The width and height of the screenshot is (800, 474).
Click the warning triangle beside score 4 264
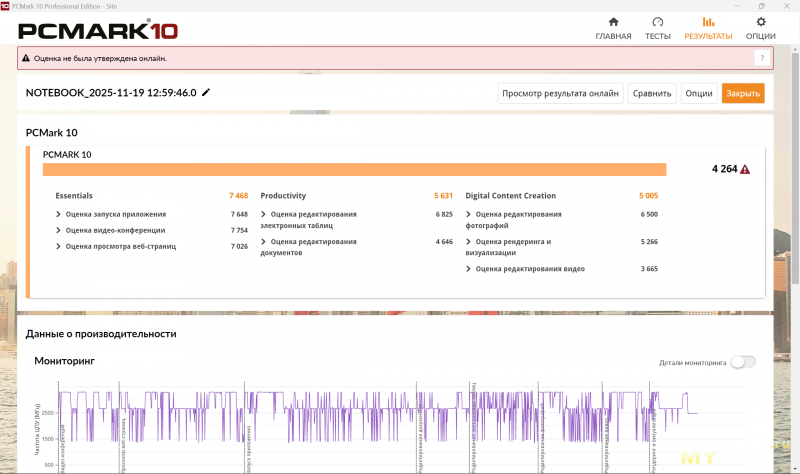point(745,170)
